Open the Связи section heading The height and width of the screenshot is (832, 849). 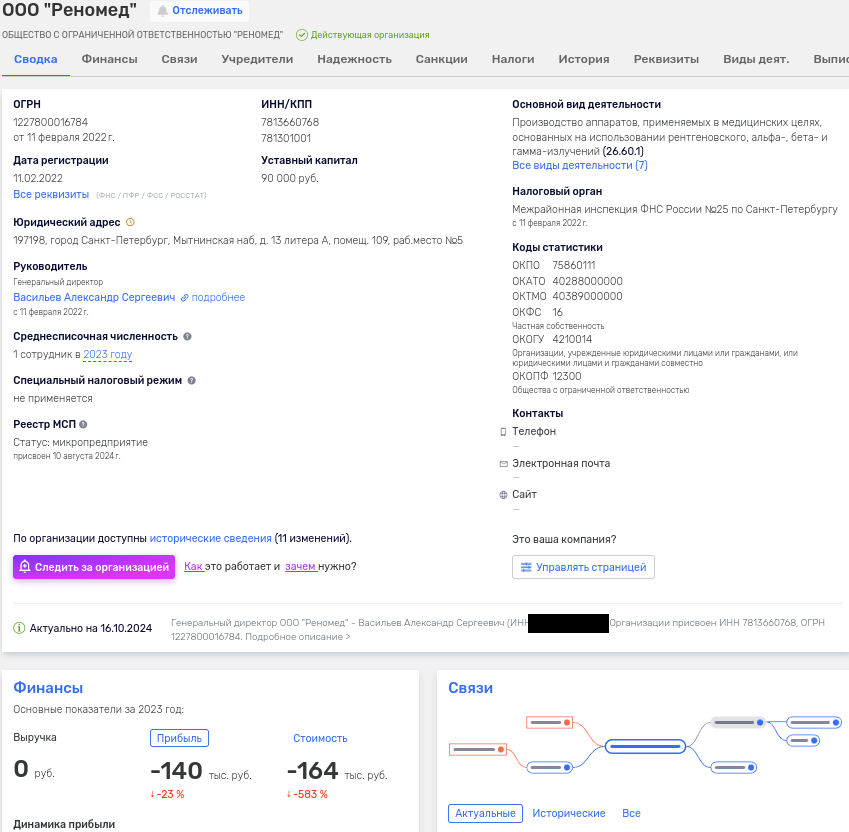pos(471,687)
